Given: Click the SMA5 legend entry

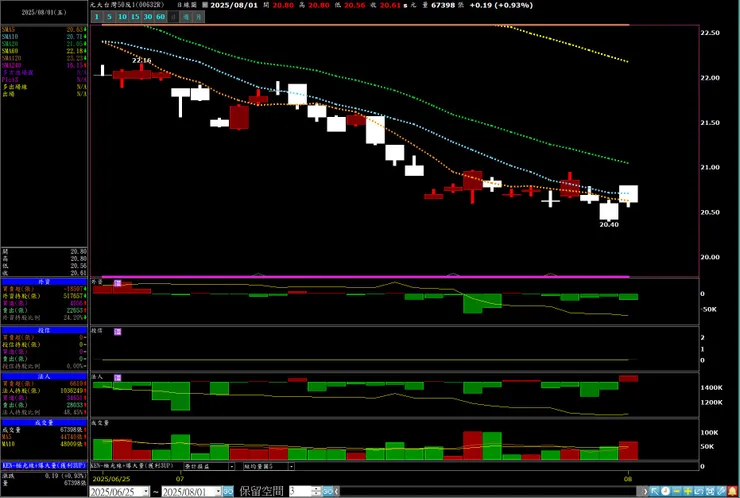Looking at the screenshot, I should tap(44, 30).
